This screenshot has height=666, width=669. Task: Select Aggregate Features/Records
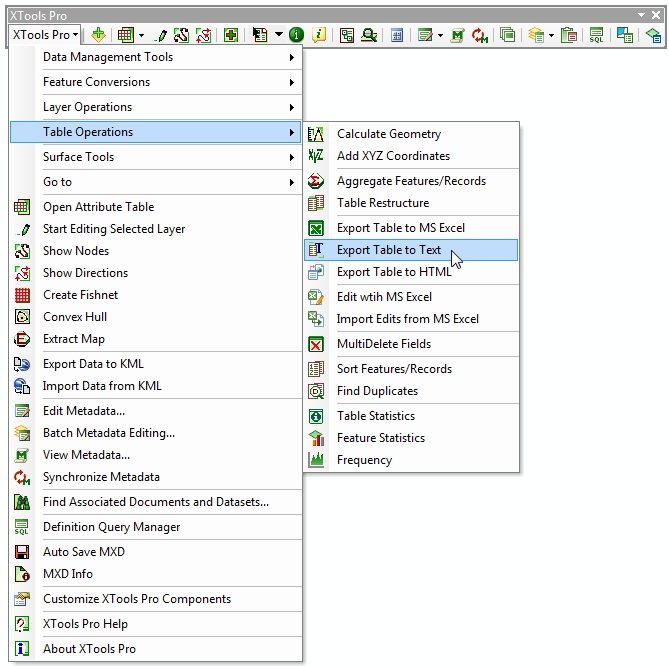[411, 181]
